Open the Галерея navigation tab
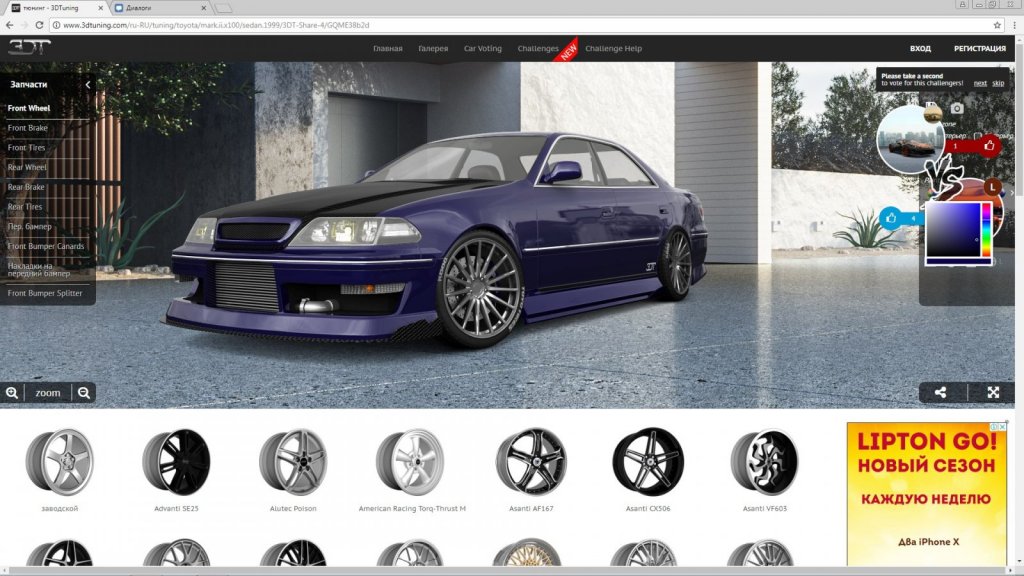The height and width of the screenshot is (576, 1024). 433,48
